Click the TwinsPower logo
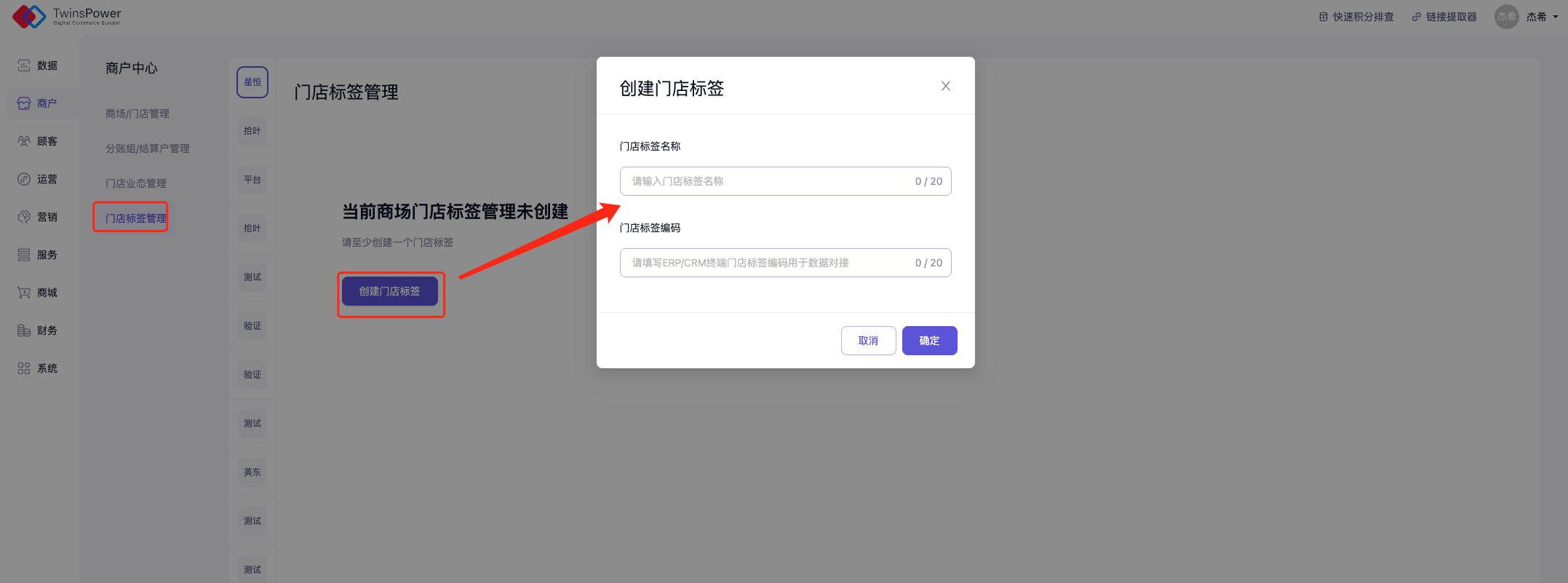The image size is (1568, 583). [x=67, y=16]
